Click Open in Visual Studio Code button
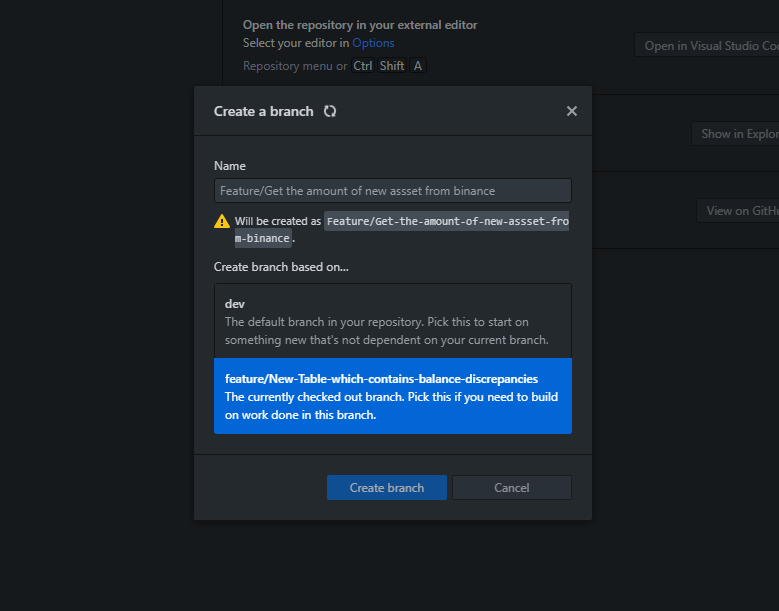This screenshot has height=611, width=779. click(706, 46)
